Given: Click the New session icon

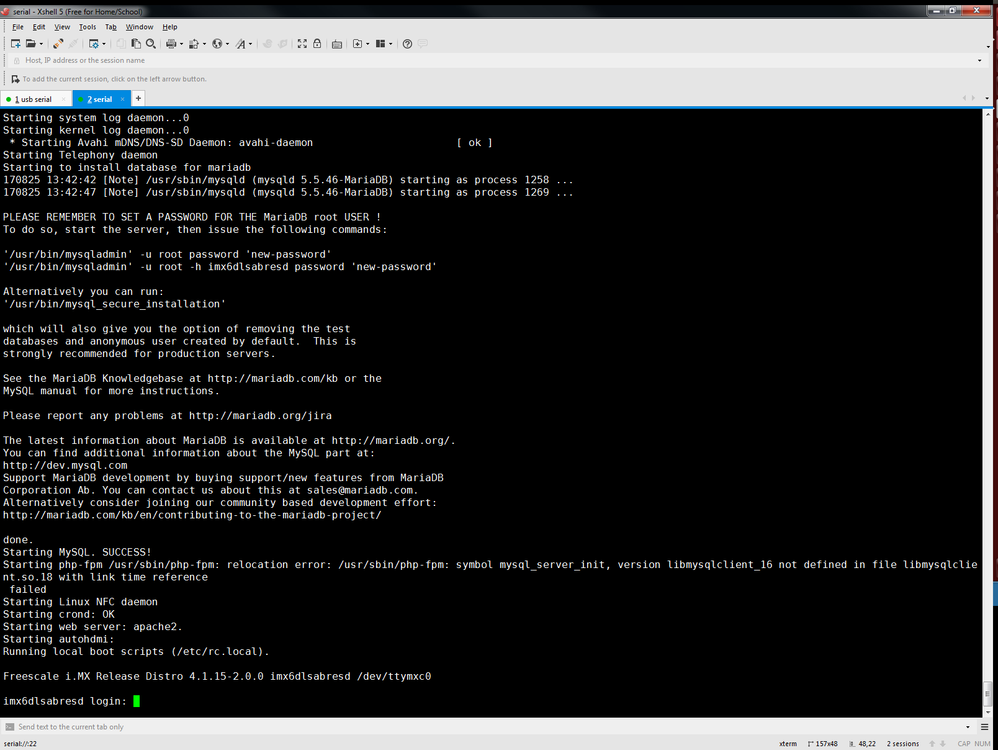Looking at the screenshot, I should pyautogui.click(x=15, y=43).
